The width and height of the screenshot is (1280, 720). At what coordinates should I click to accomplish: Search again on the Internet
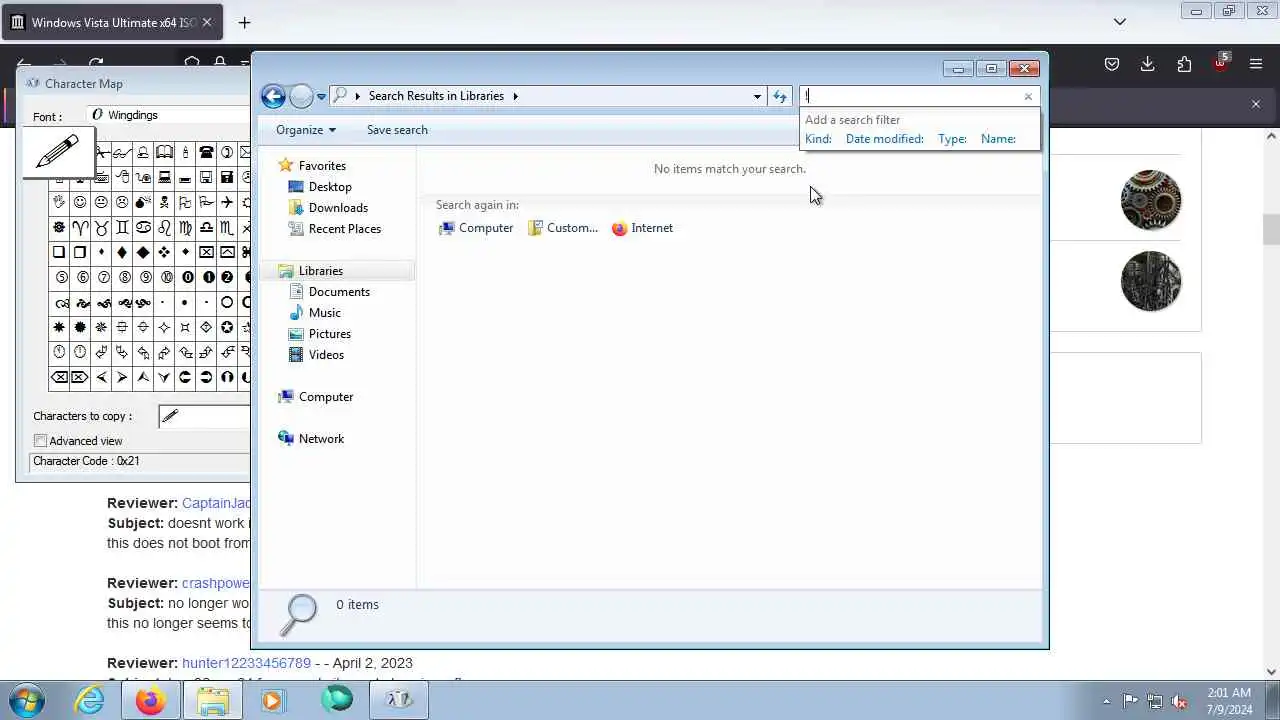coord(642,228)
